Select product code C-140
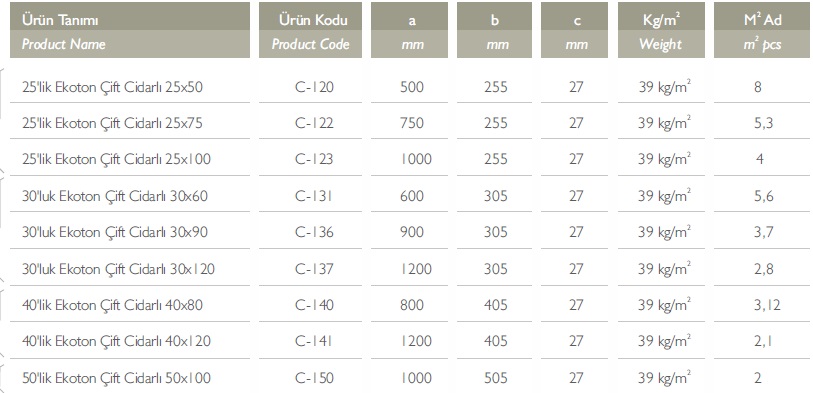Viewport: 813px width, 393px height. point(314,305)
